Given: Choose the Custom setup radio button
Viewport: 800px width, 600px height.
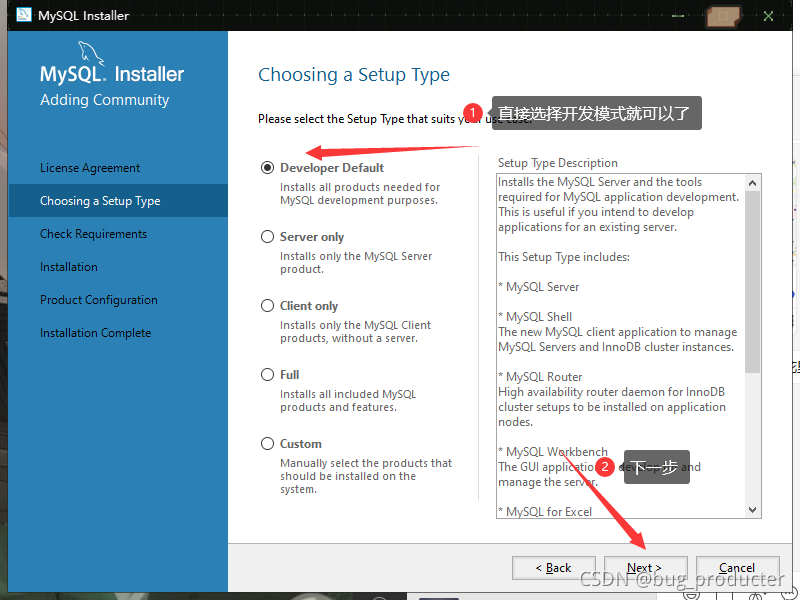Looking at the screenshot, I should point(267,443).
